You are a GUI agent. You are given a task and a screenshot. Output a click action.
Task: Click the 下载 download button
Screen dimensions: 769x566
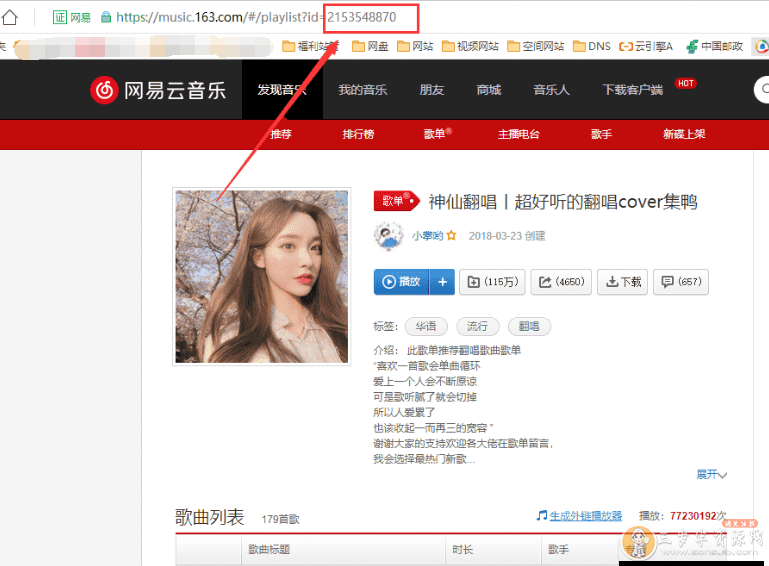622,282
